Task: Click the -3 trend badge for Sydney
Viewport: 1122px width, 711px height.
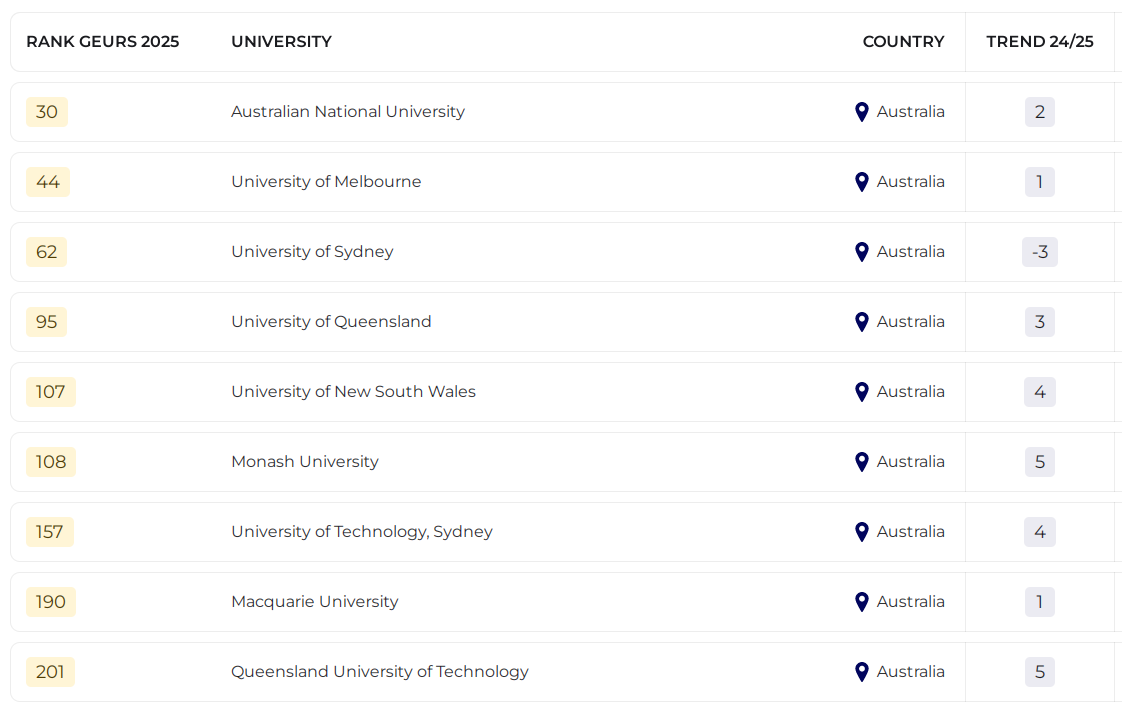Action: click(x=1040, y=252)
